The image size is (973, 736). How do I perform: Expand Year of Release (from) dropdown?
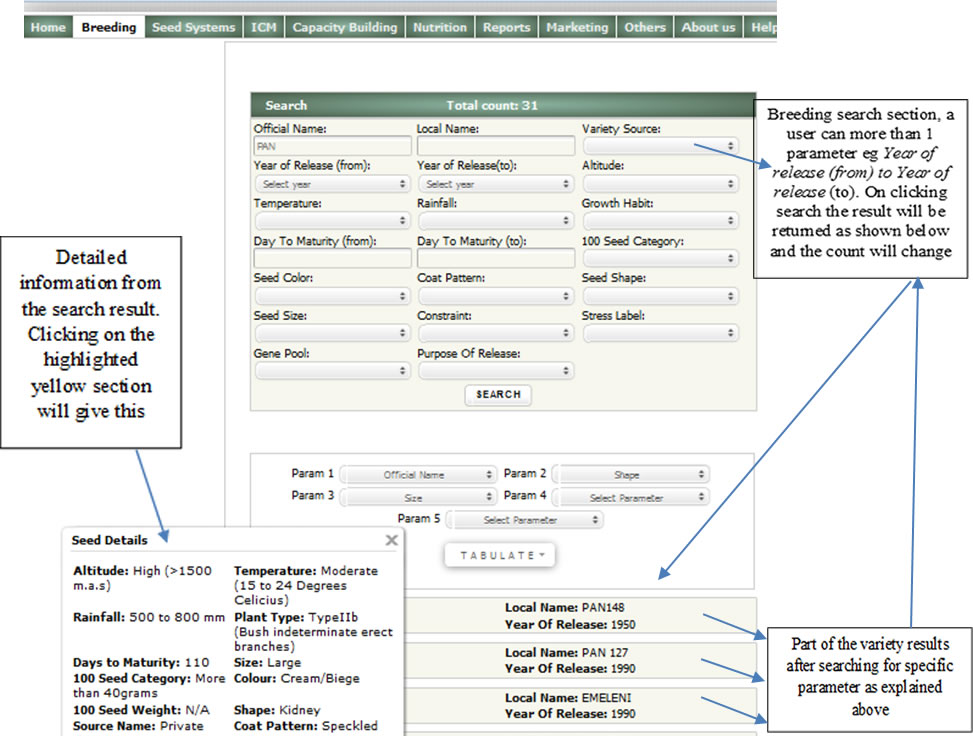(332, 184)
